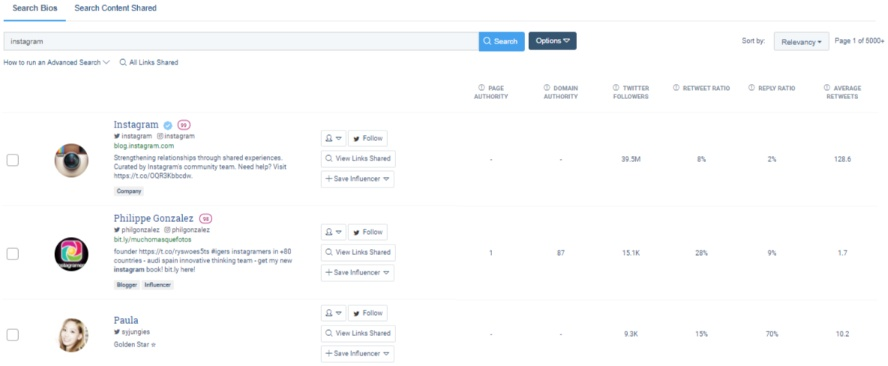Open Instagram's Instagram handle link
This screenshot has height=366, width=888.
click(176, 136)
